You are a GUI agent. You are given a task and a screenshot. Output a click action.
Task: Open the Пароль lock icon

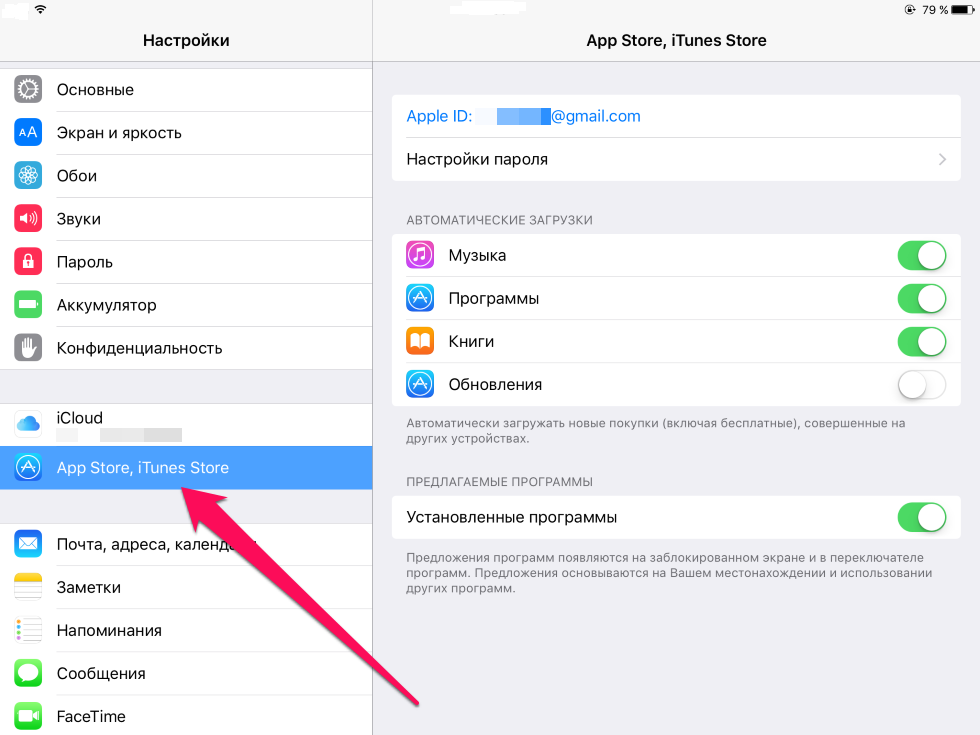point(28,262)
